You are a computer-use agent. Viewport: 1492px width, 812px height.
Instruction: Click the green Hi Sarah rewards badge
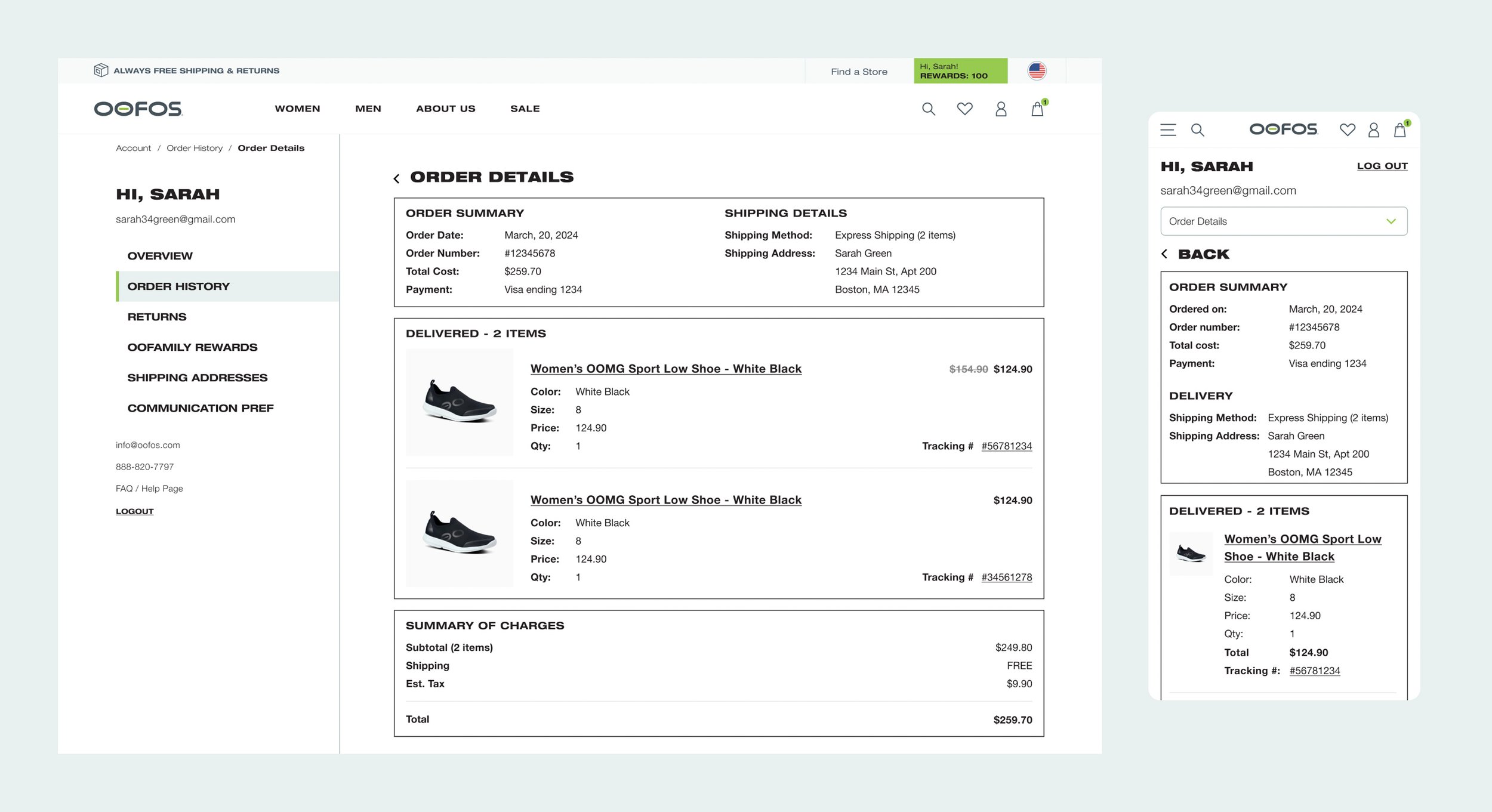click(960, 71)
